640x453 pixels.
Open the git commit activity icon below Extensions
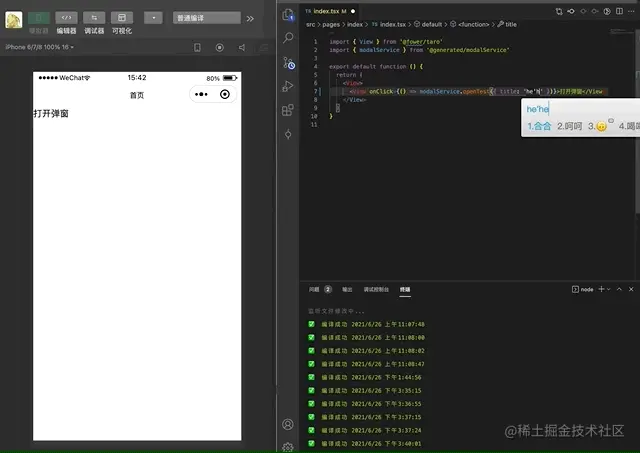(x=288, y=134)
